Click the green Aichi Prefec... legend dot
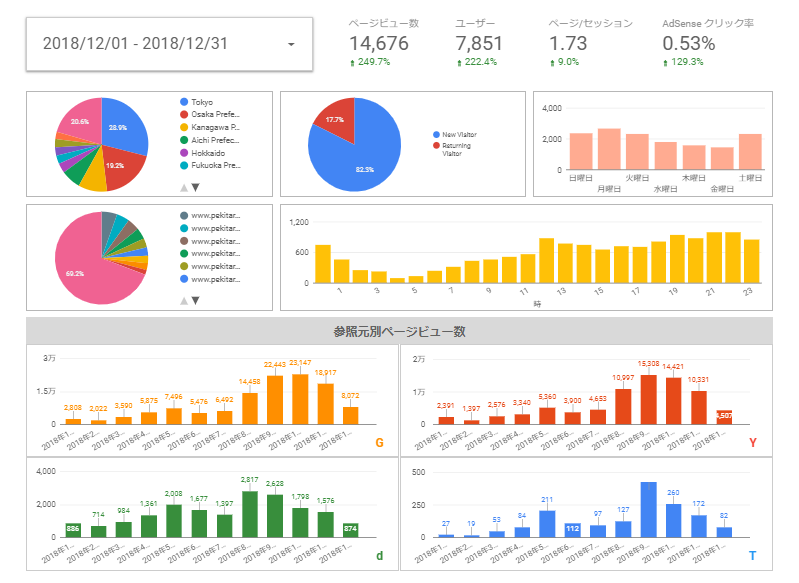The height and width of the screenshot is (583, 799). pyautogui.click(x=184, y=140)
